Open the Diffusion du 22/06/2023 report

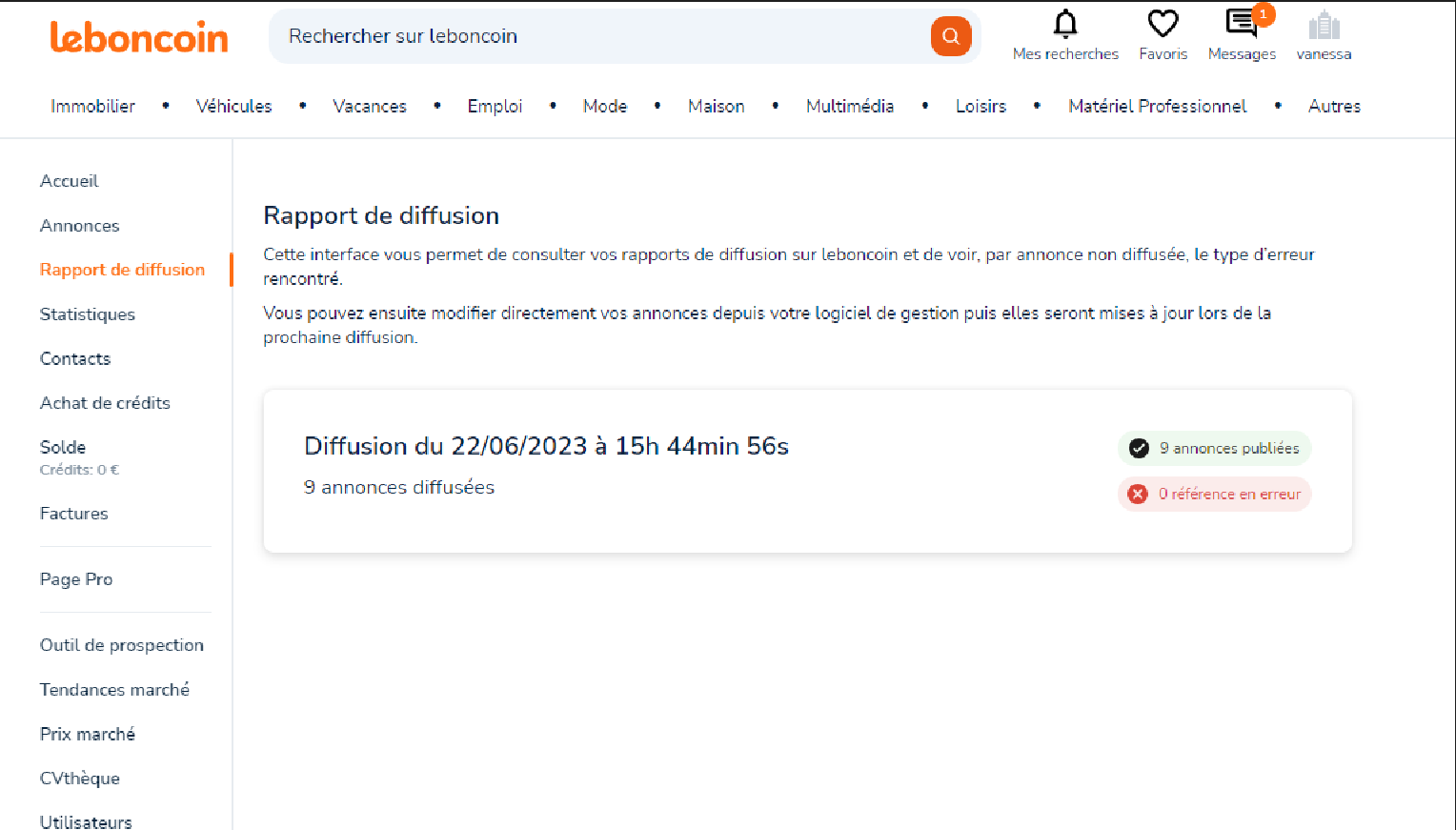point(546,446)
